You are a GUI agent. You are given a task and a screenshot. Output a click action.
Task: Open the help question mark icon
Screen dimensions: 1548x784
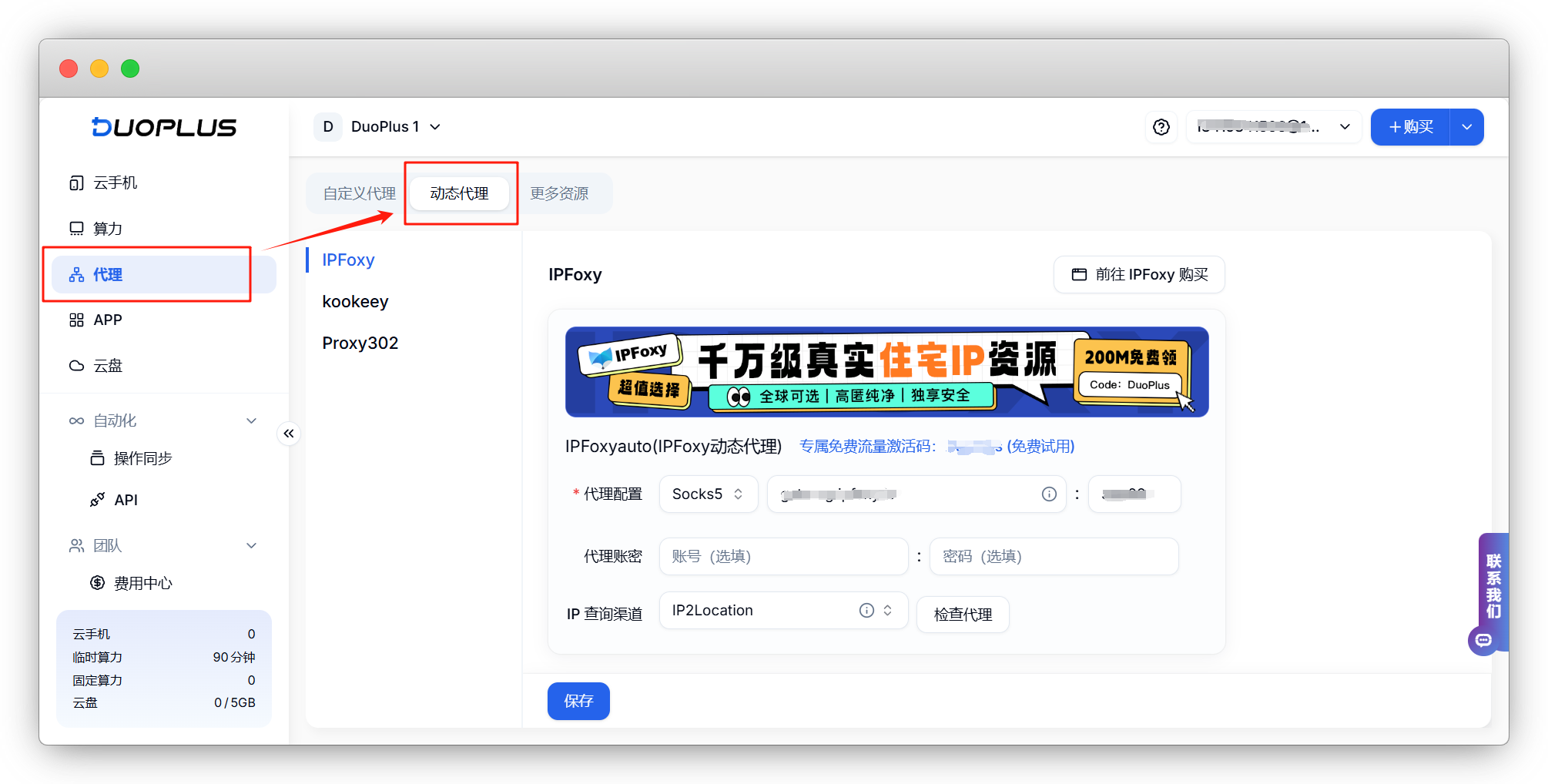(1161, 127)
